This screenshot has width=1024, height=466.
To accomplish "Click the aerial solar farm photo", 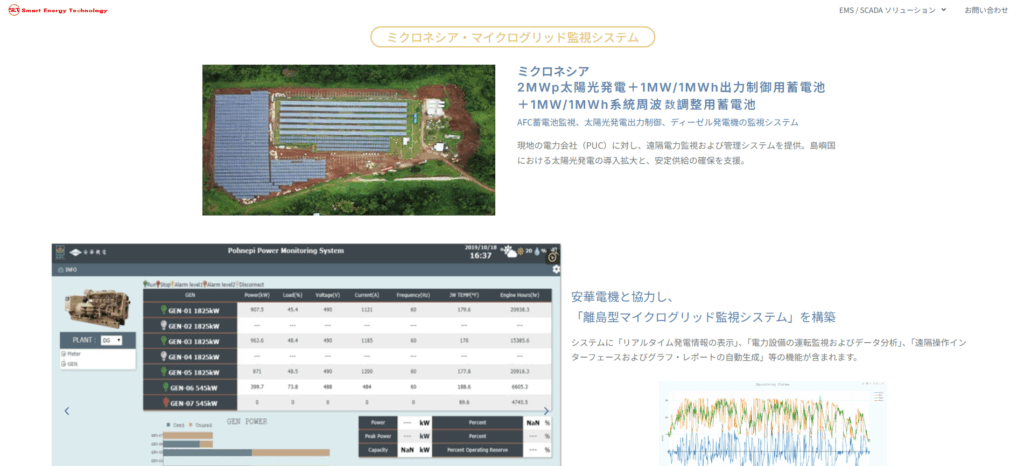I will [348, 140].
